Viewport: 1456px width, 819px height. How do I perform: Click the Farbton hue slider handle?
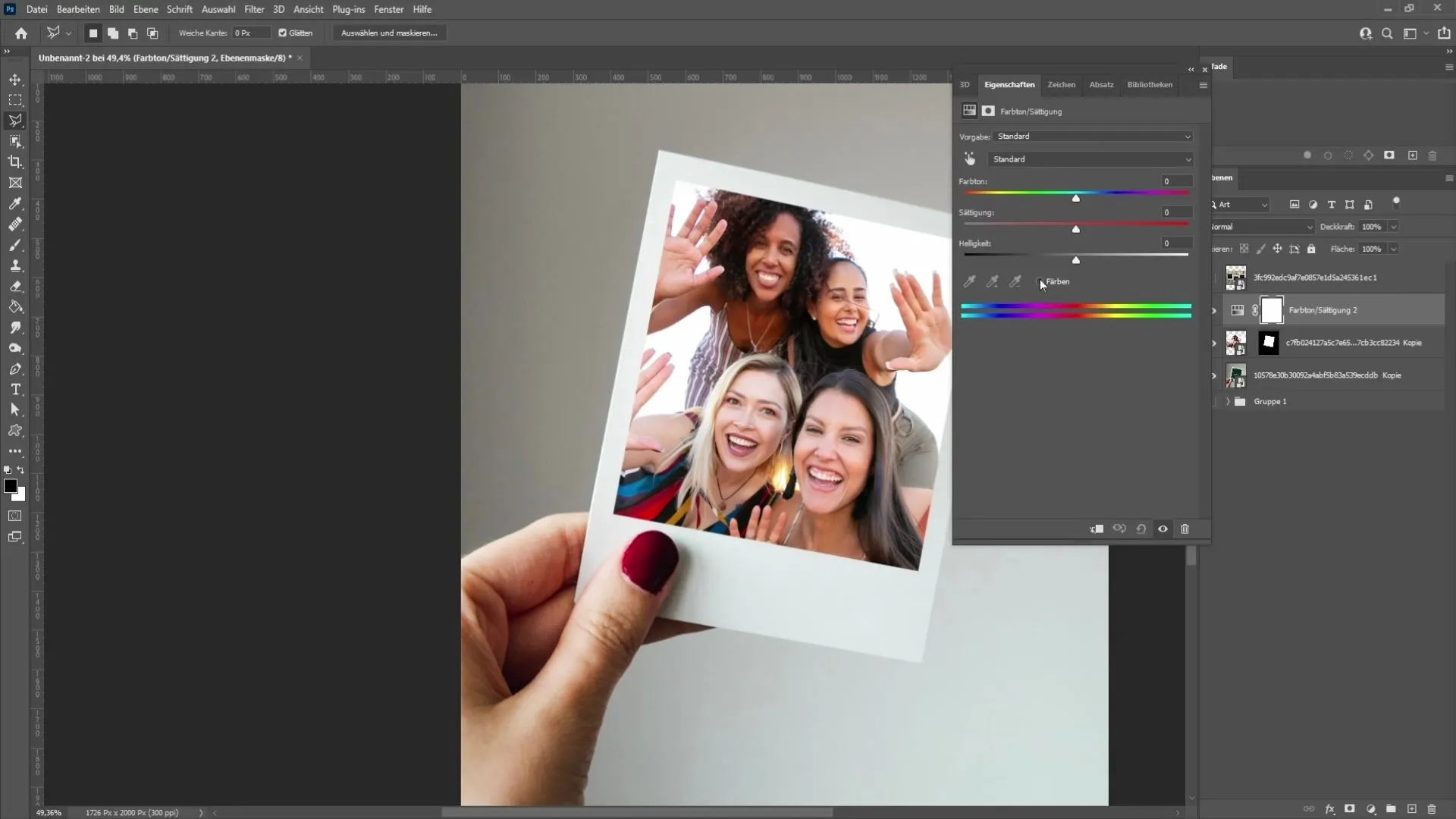tap(1075, 198)
